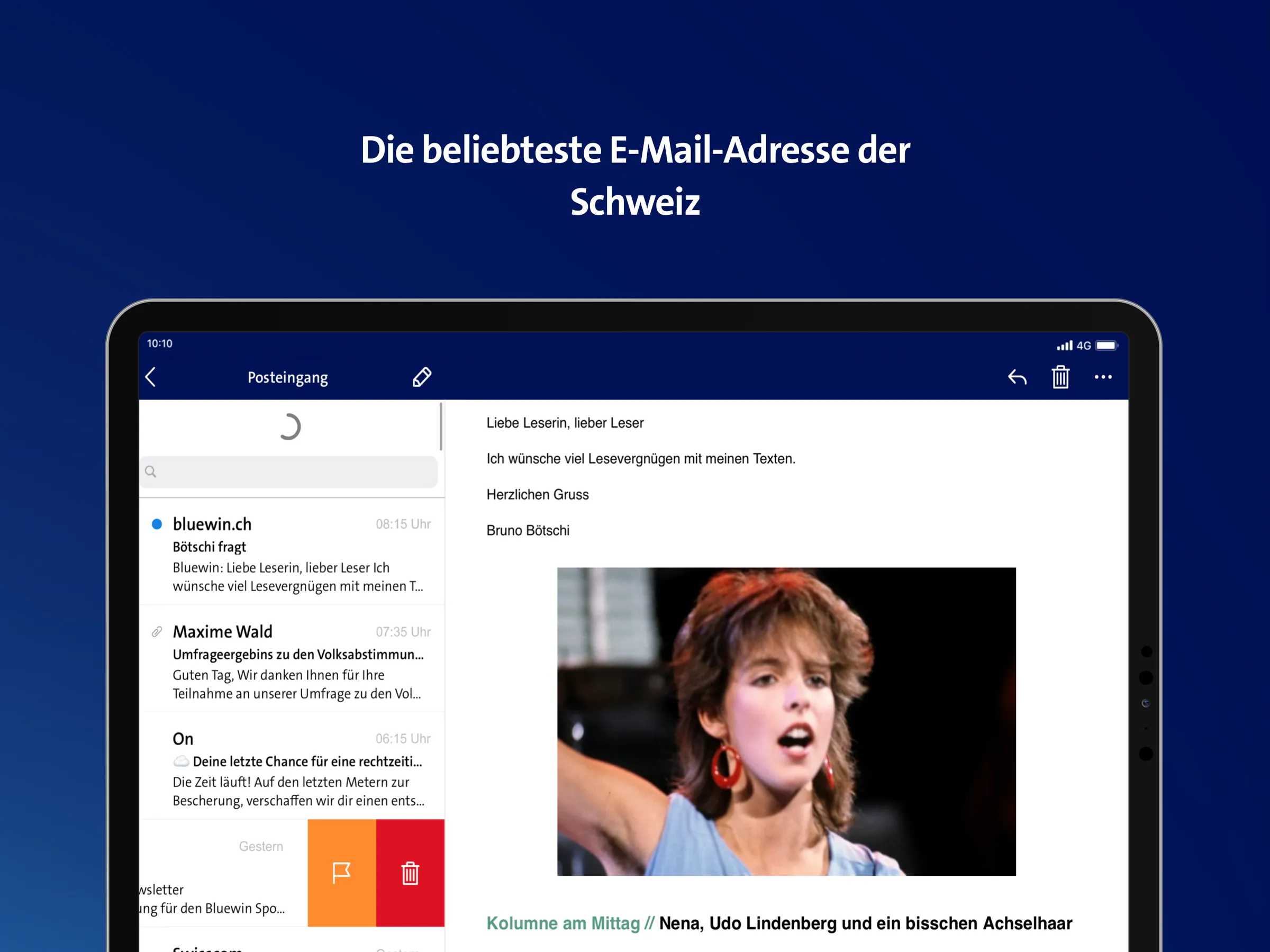Tap the 4G label in the status bar
1270x952 pixels.
(1084, 345)
